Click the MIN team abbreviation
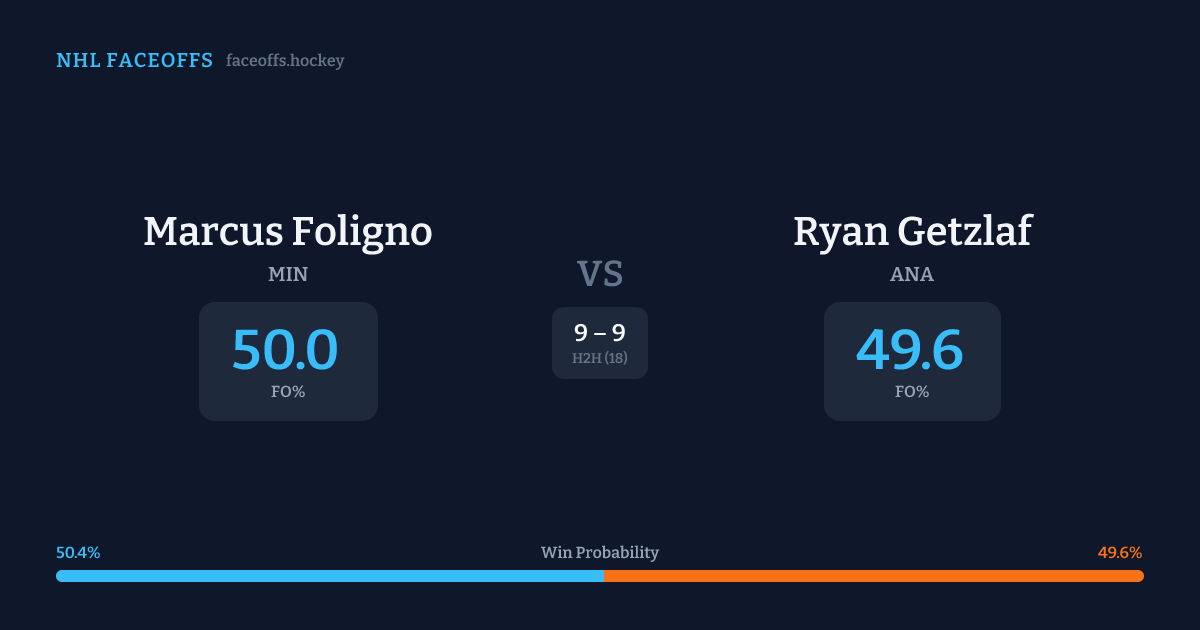The height and width of the screenshot is (630, 1200). [x=288, y=274]
